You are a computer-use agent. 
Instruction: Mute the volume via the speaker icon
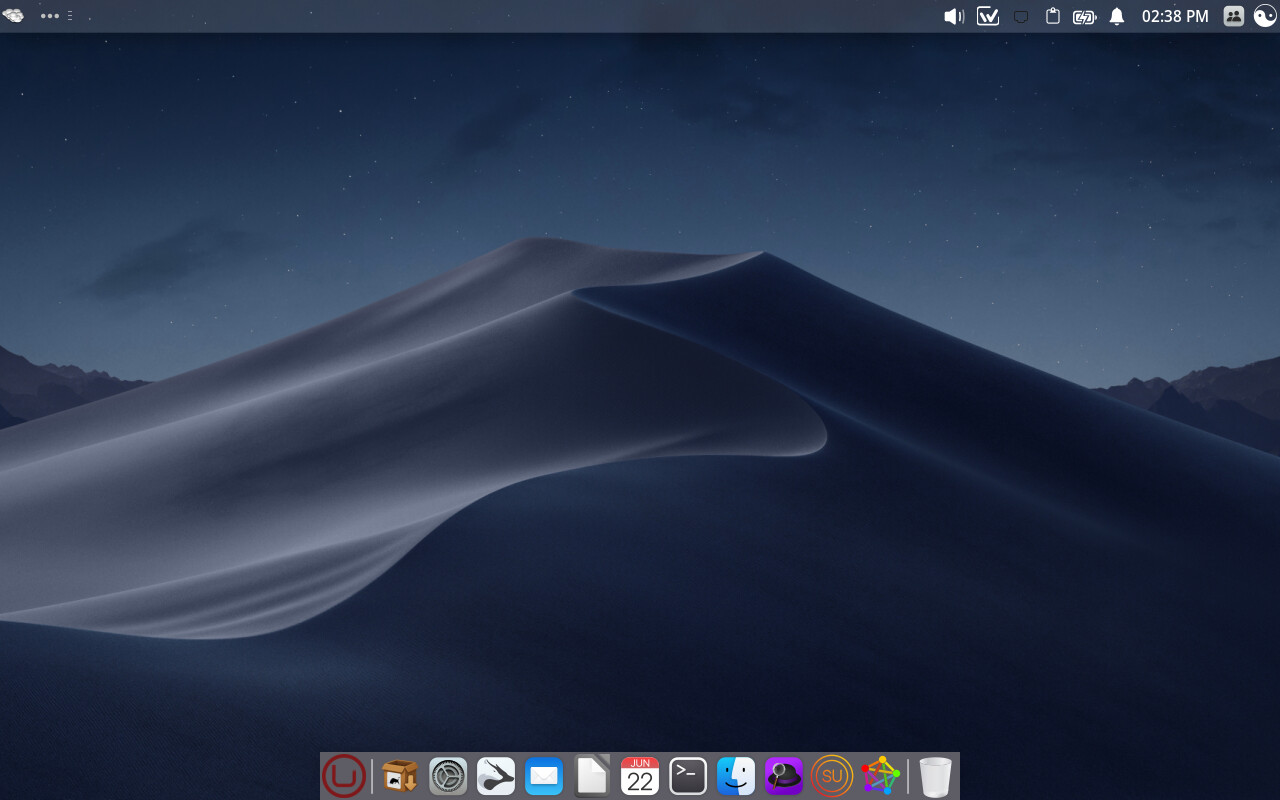tap(953, 16)
